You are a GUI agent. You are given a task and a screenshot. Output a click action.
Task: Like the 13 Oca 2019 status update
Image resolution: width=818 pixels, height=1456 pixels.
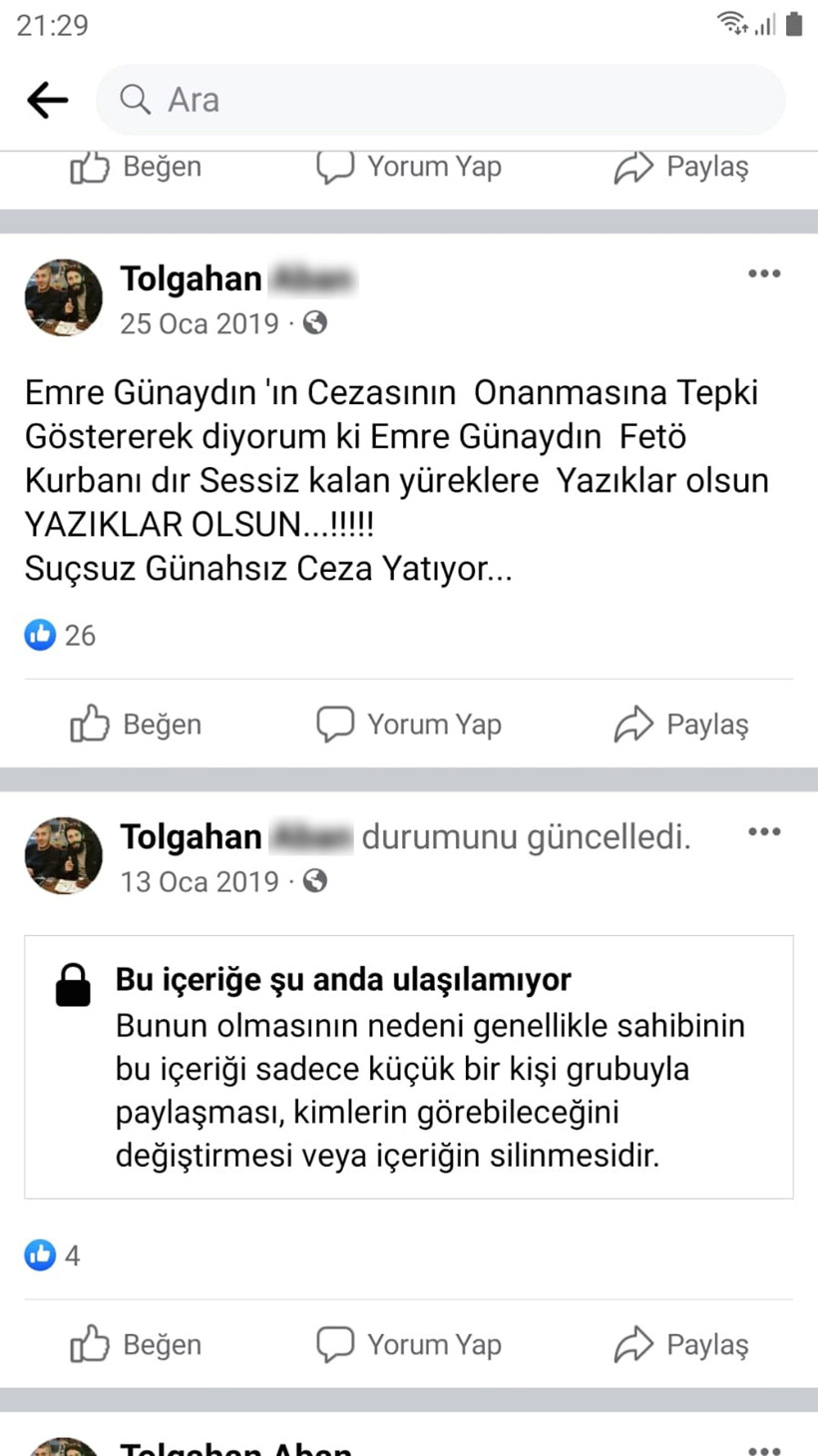137,1344
